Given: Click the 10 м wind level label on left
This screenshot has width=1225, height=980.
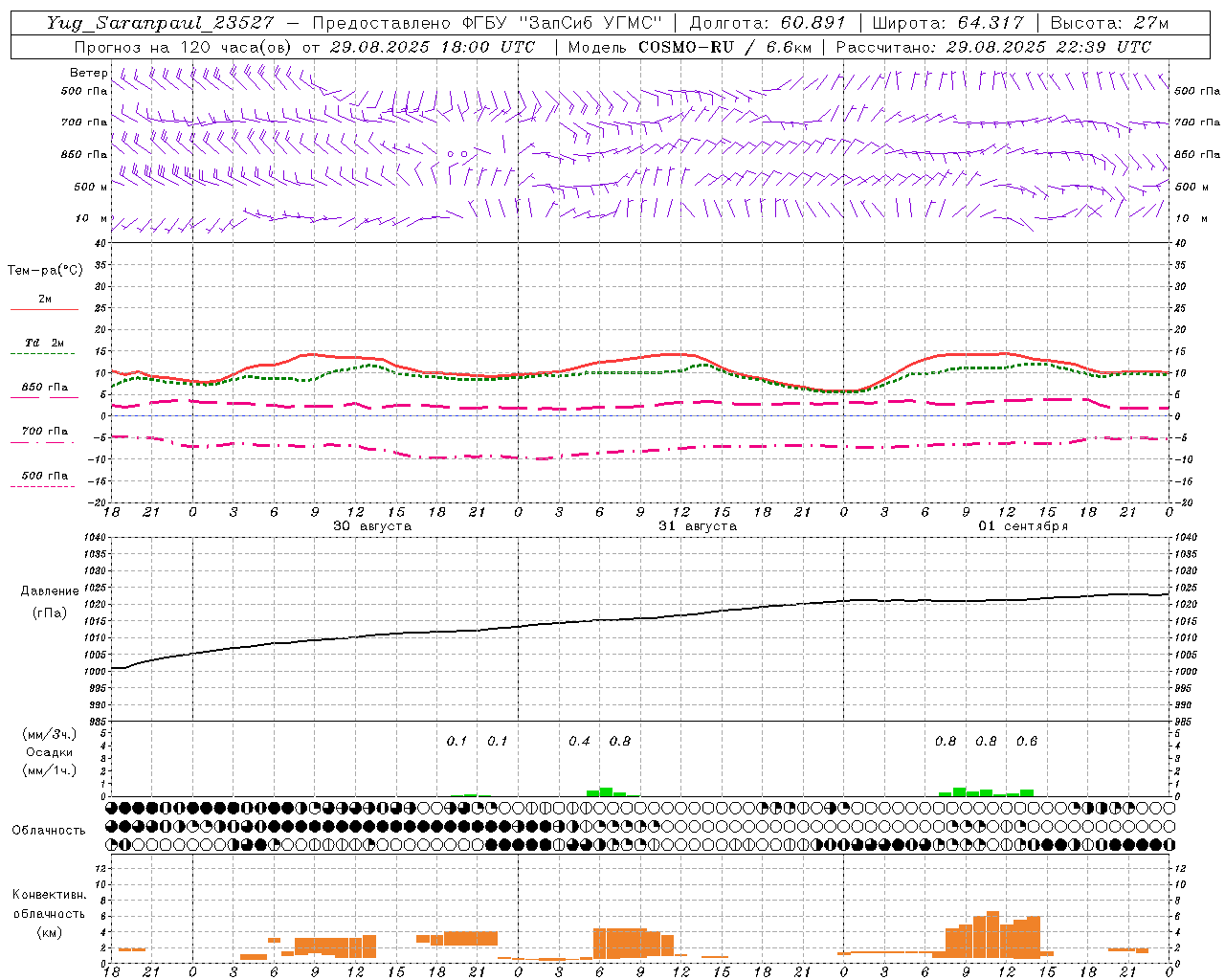Looking at the screenshot, I should click(x=91, y=218).
